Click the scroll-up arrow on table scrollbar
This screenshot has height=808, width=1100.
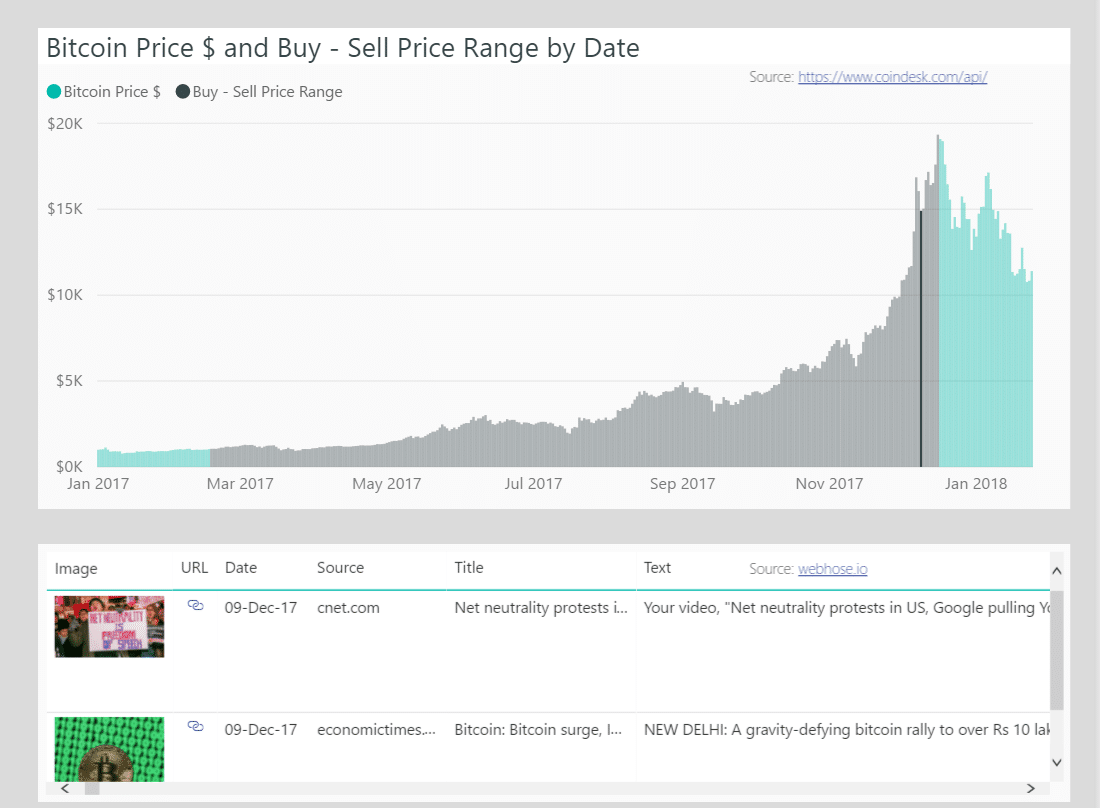coord(1057,571)
